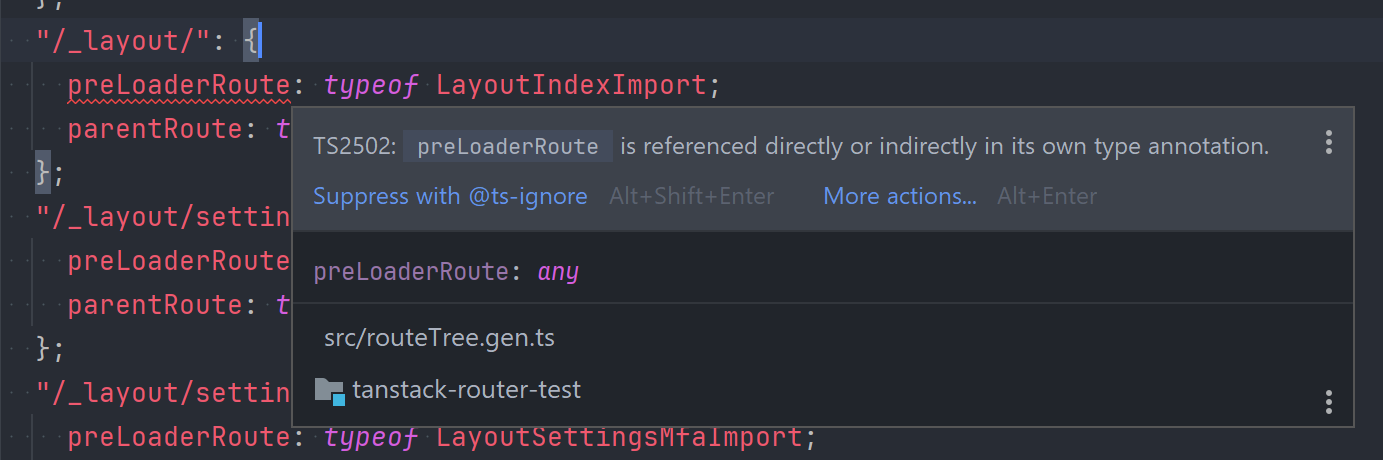1383x460 pixels.
Task: Click the LayoutSettingsMfaImport identifier
Action: coord(619,437)
